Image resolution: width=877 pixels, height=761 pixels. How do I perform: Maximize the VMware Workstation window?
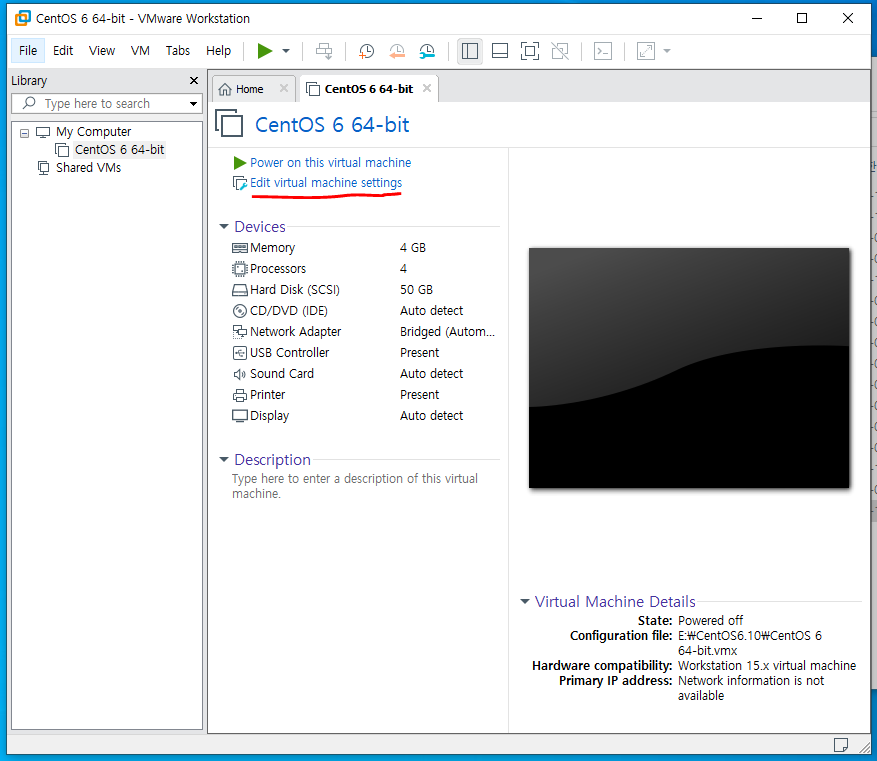click(801, 18)
